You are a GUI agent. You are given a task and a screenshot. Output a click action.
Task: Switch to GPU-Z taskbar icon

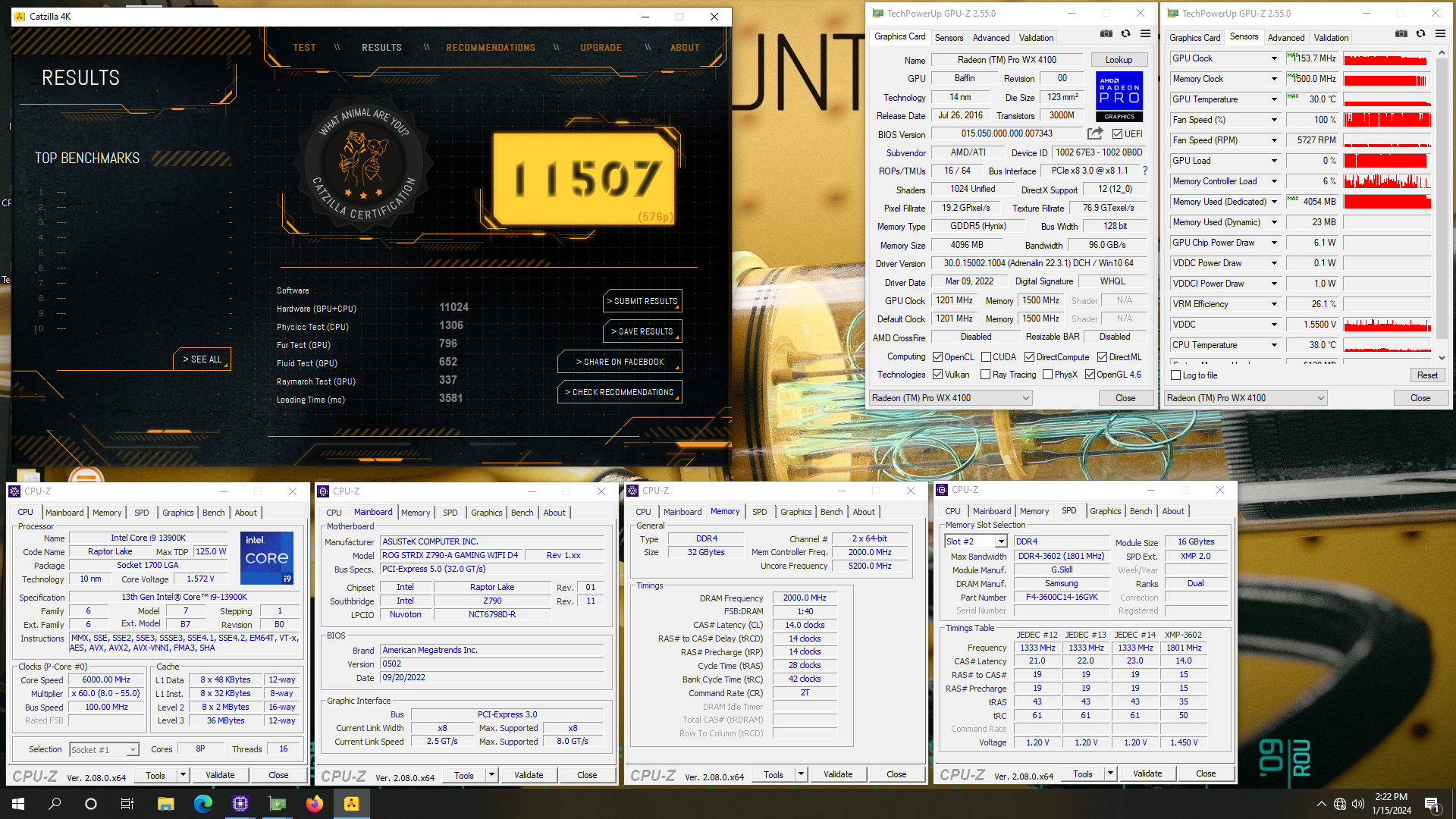coord(277,804)
